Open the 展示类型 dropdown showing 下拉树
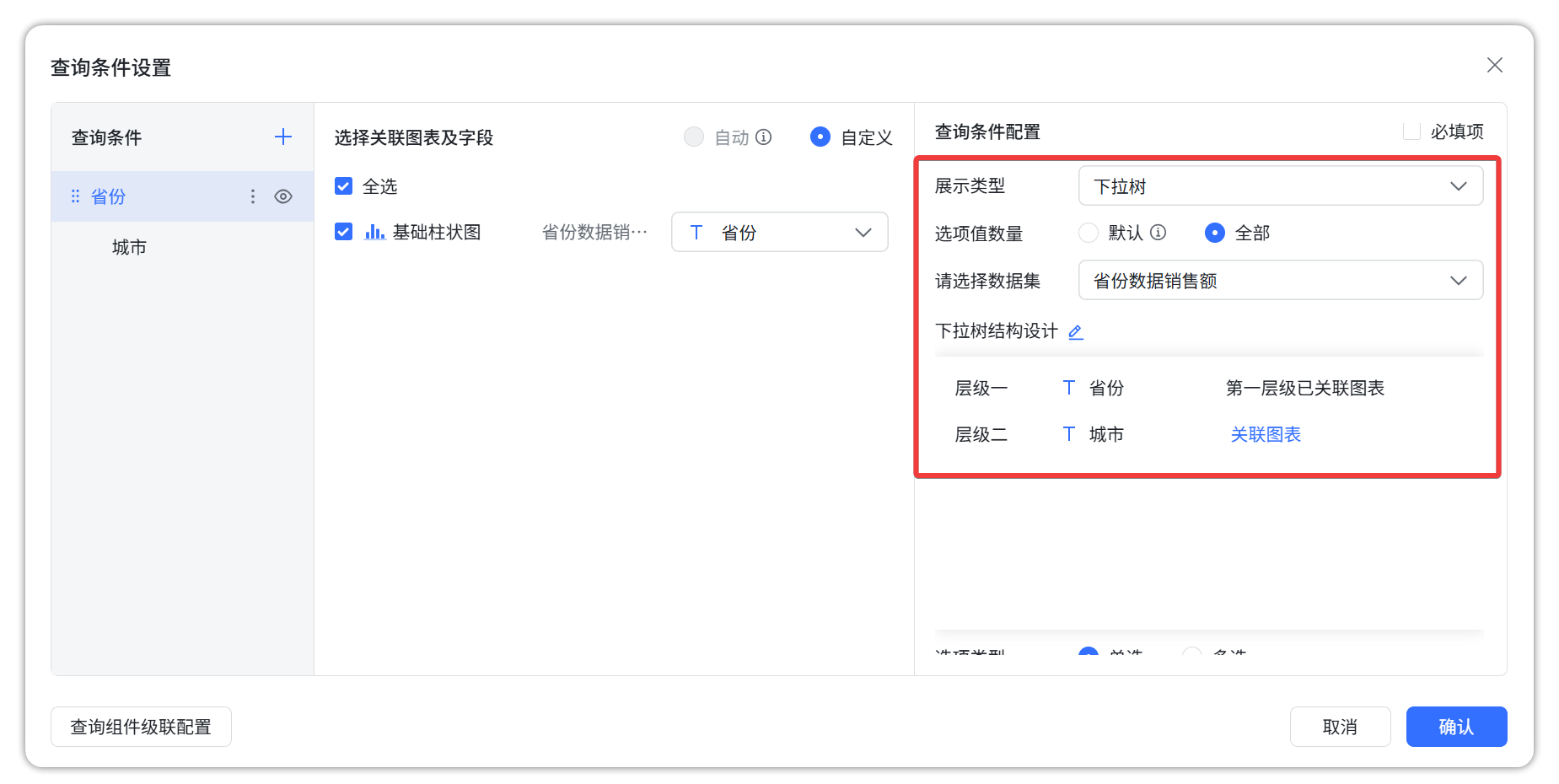 coord(1281,185)
